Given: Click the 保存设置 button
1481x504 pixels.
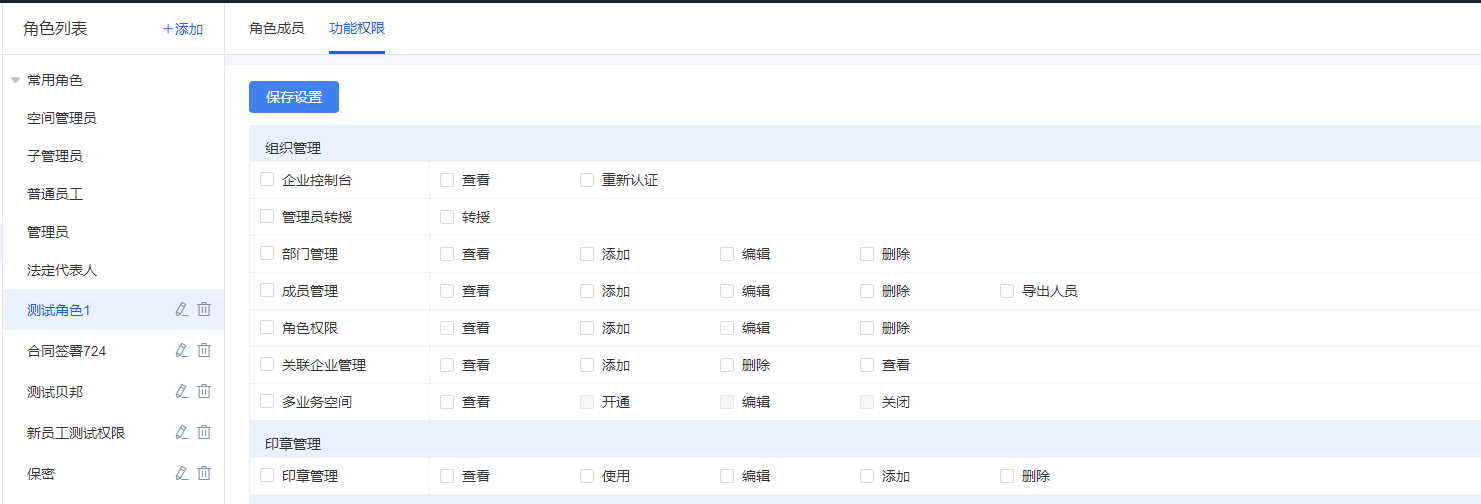Looking at the screenshot, I should [294, 97].
